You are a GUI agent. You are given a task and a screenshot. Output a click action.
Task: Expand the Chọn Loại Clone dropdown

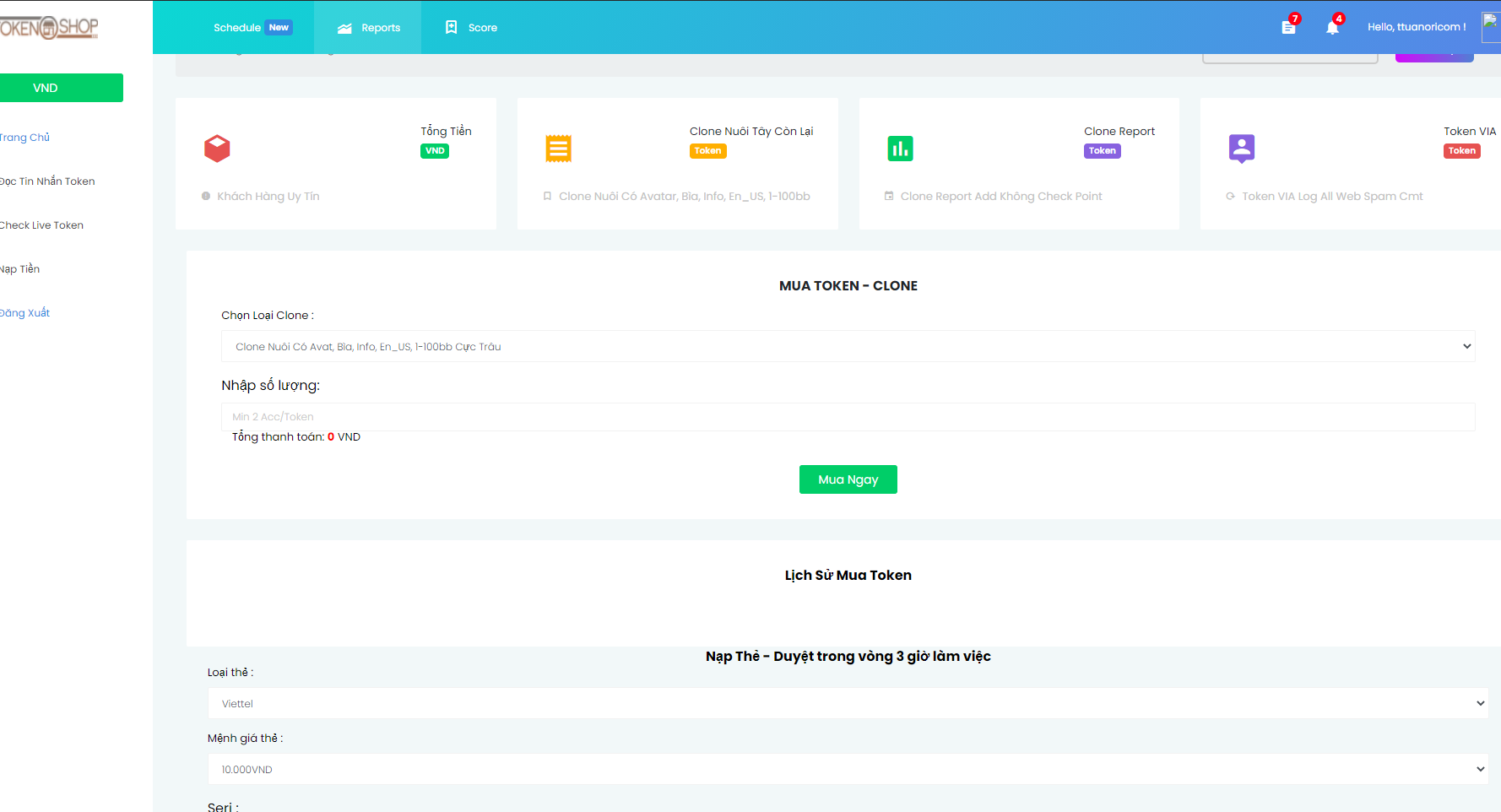point(848,346)
